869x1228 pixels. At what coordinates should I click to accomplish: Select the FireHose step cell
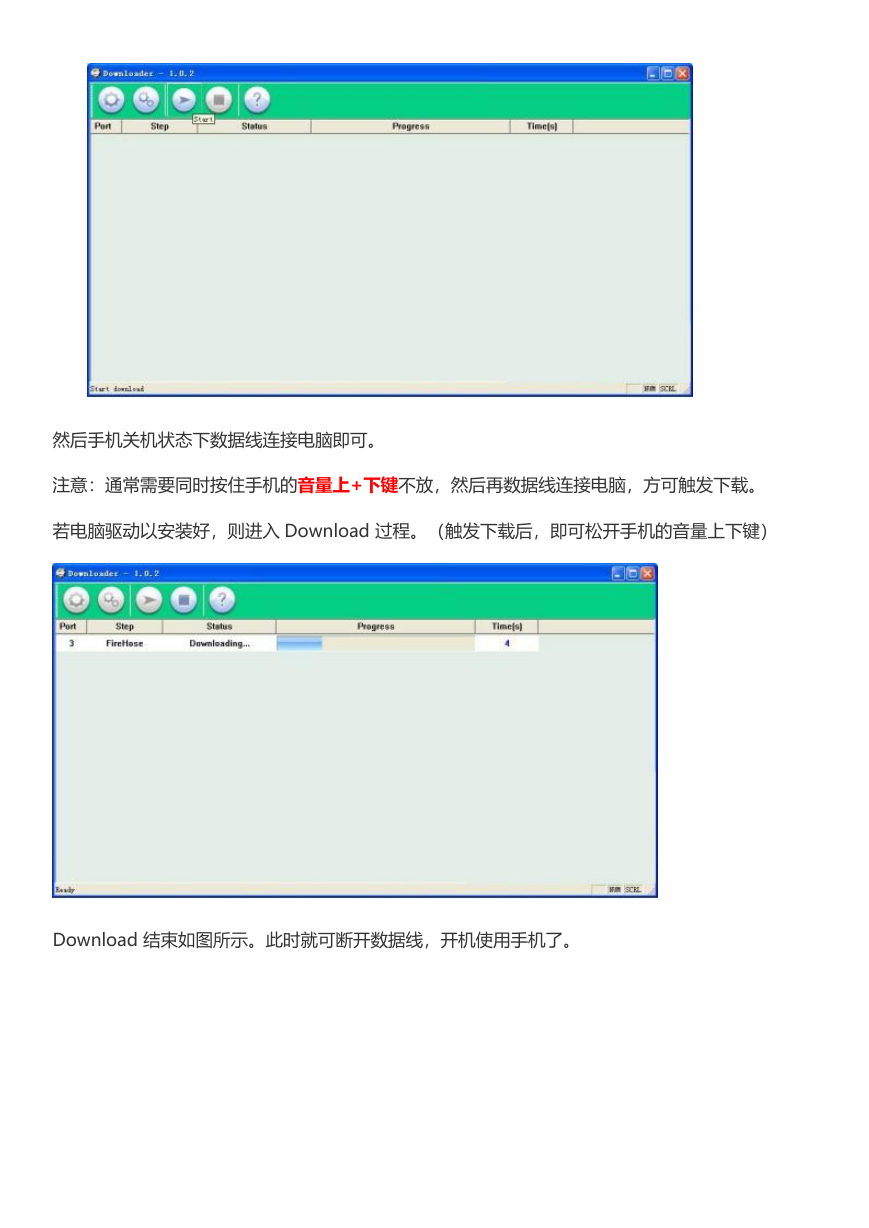tap(125, 644)
